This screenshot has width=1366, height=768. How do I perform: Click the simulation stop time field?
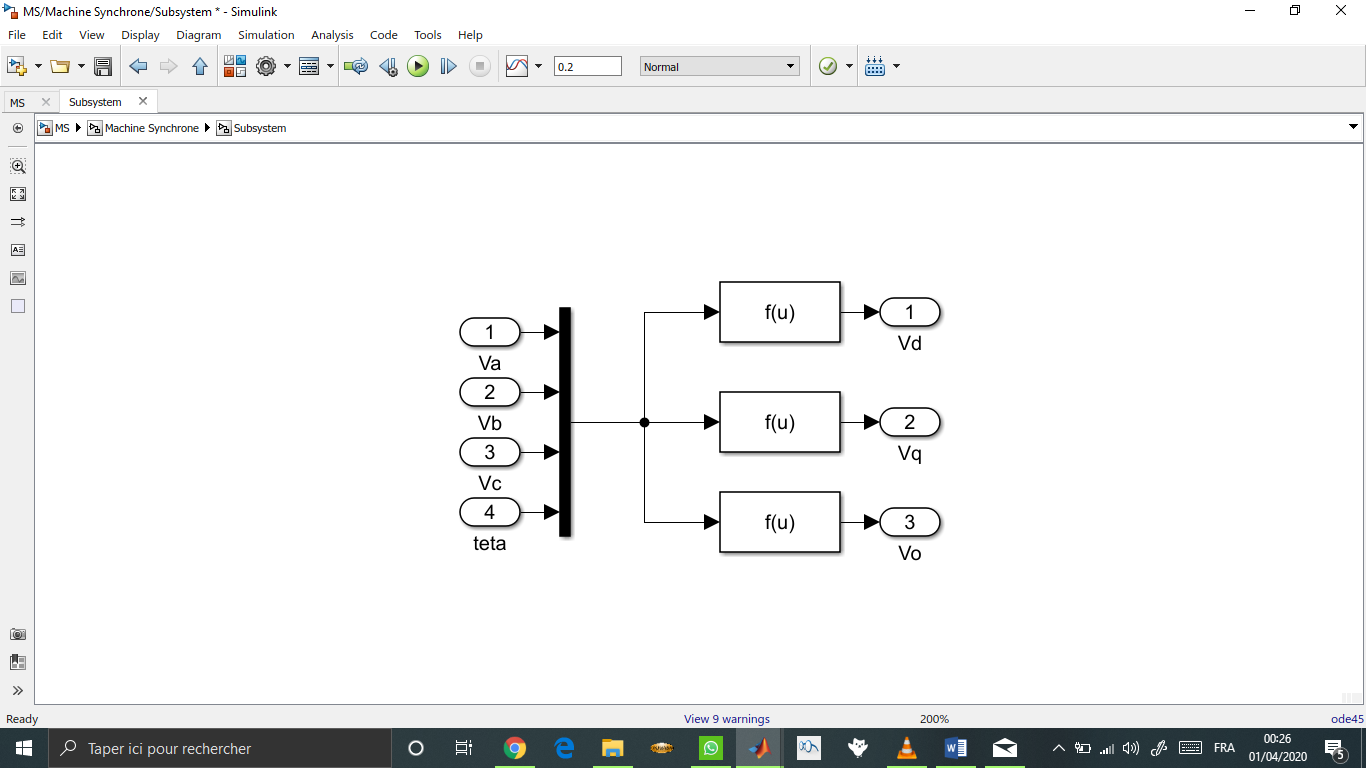coord(588,66)
